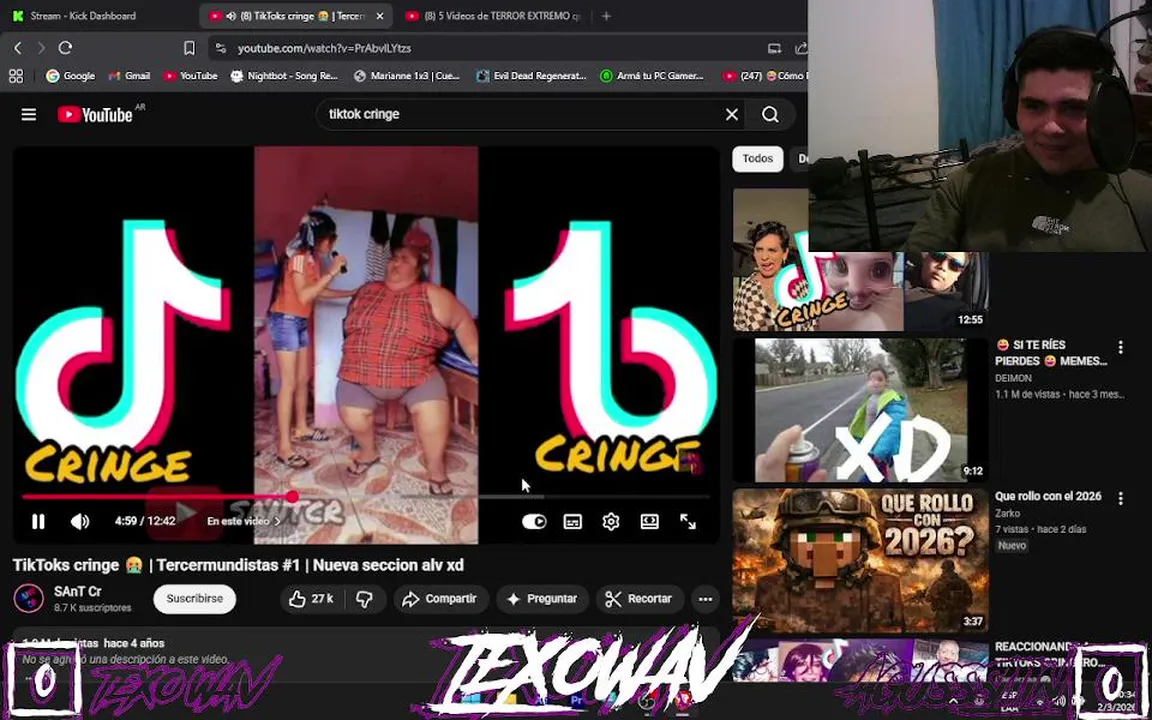Open the player settings gear
Screen dimensions: 1152x720
coord(611,522)
